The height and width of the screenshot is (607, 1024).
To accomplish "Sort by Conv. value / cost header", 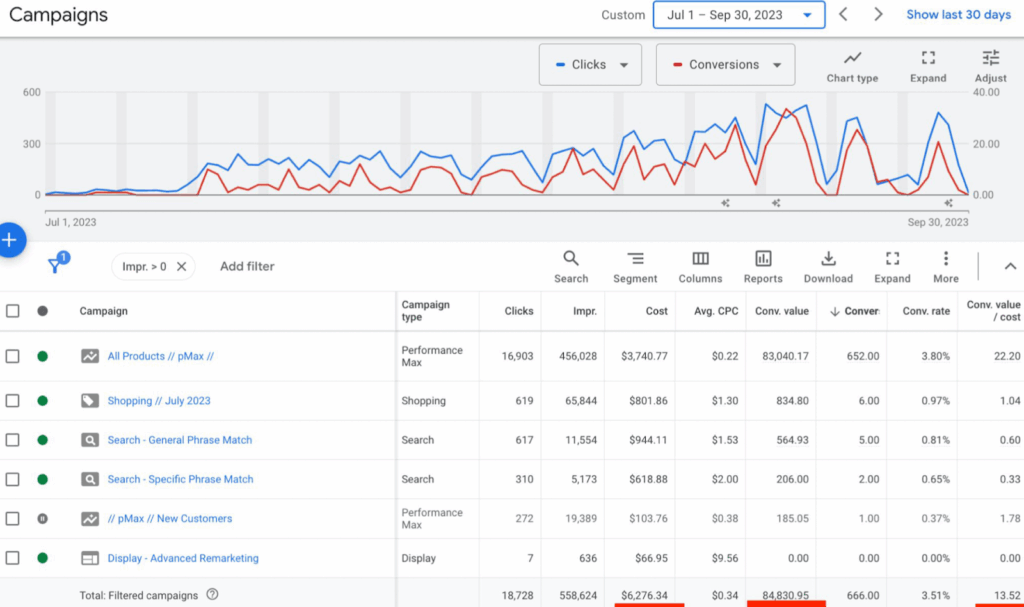I will [x=993, y=311].
